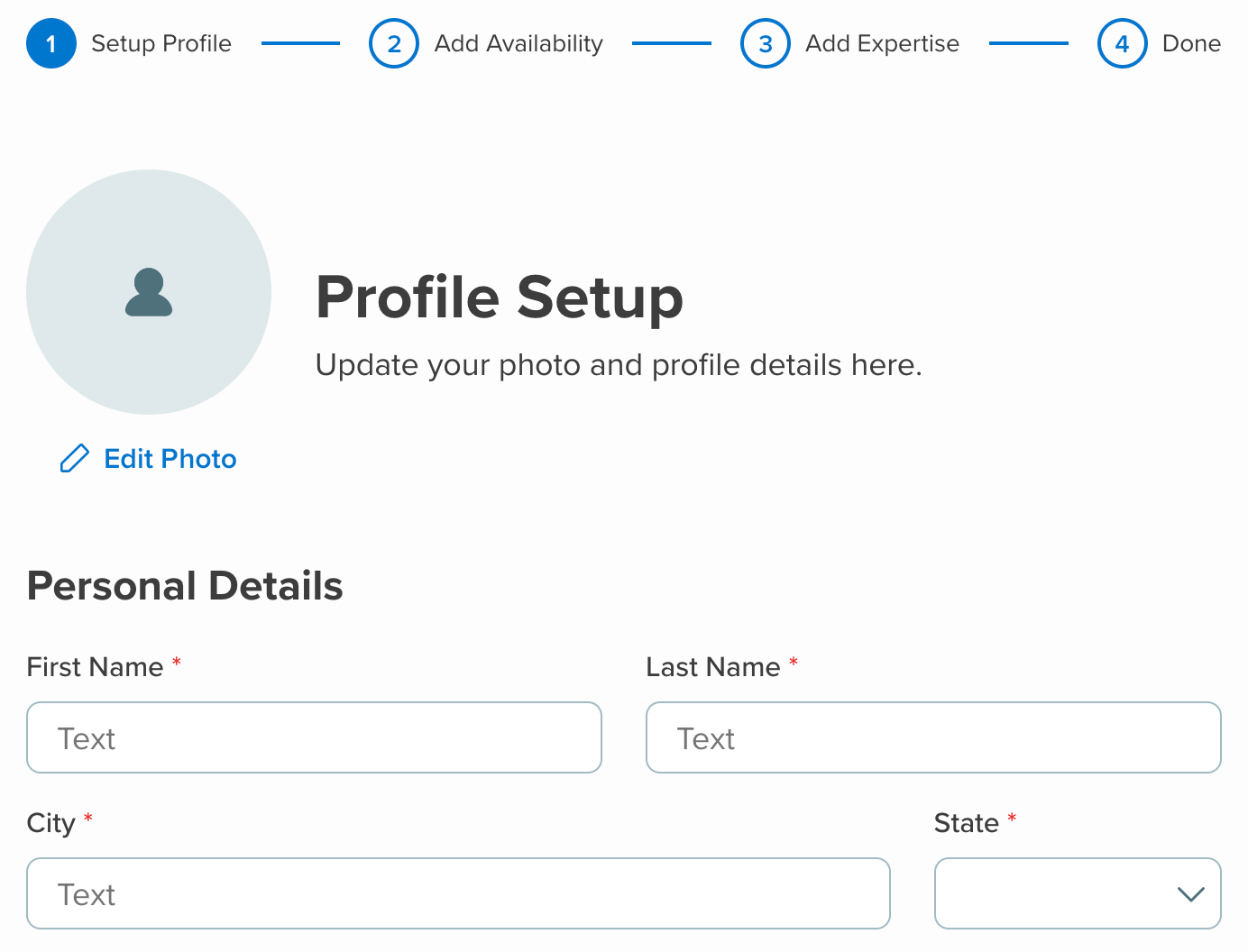Click the person silhouette avatar icon
Viewport: 1248px width, 952px height.
149,292
